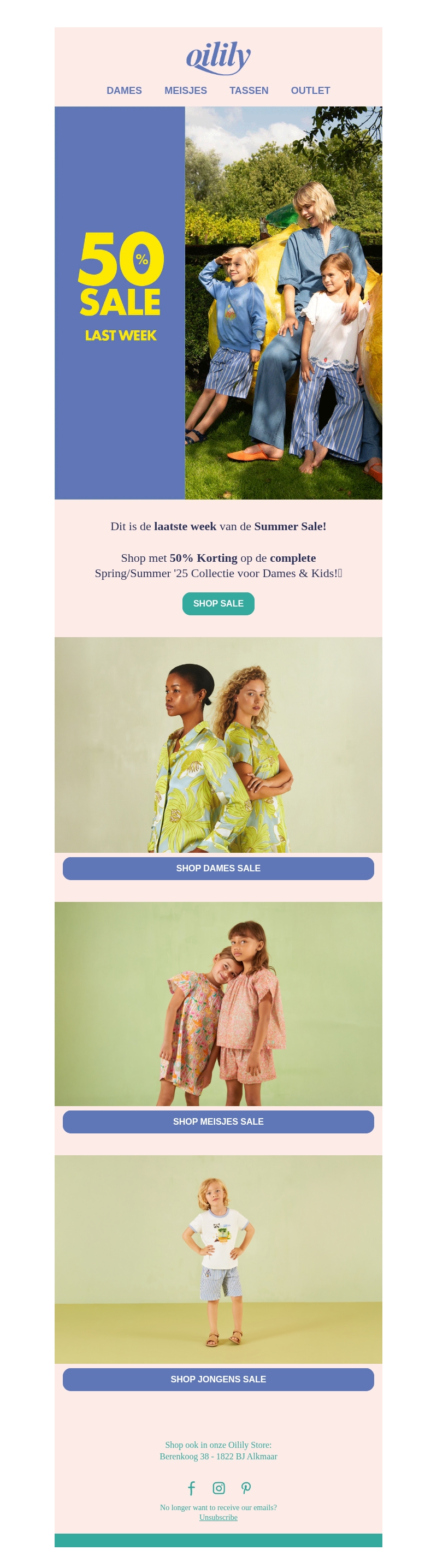The height and width of the screenshot is (1568, 437).
Task: Select the OUTLET navigation item
Action: [310, 91]
